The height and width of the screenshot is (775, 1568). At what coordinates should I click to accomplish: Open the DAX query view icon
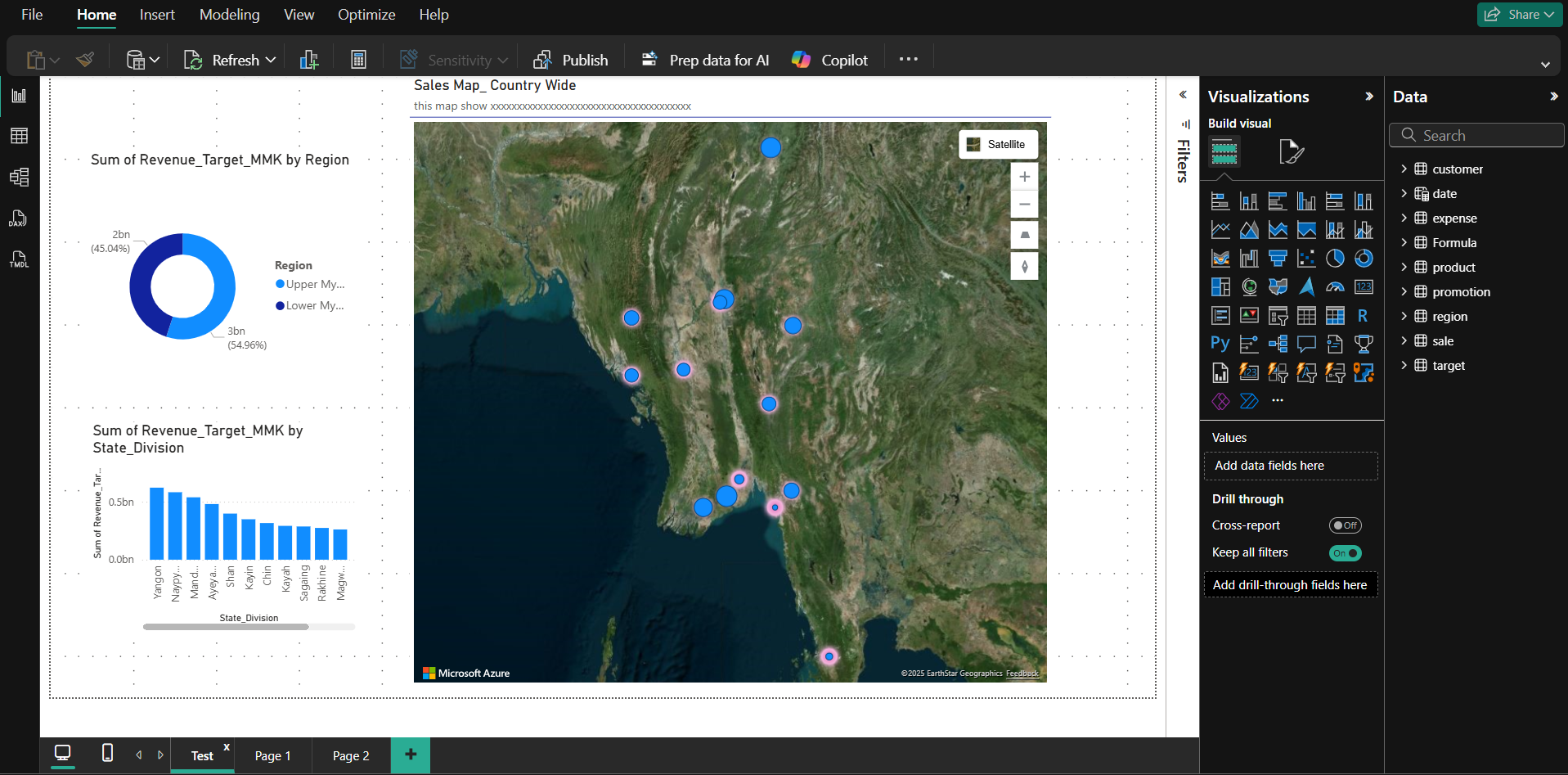click(x=19, y=219)
